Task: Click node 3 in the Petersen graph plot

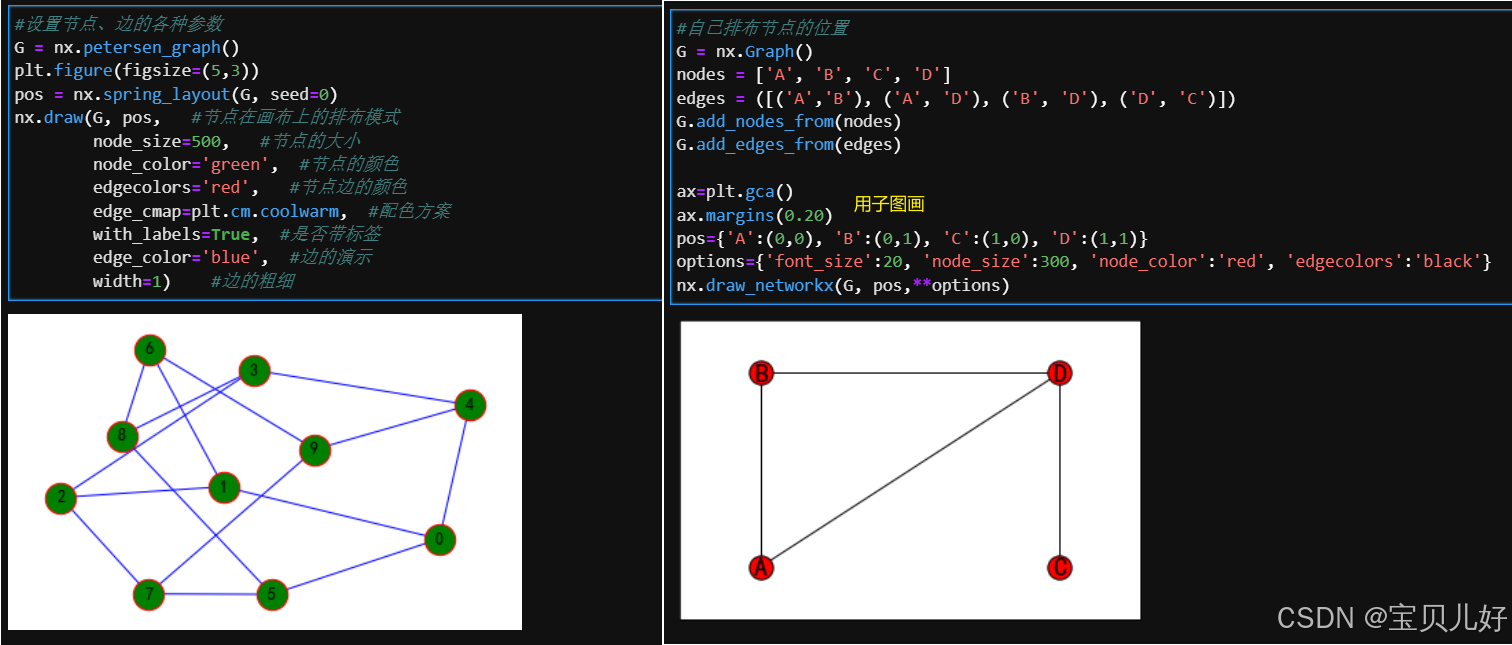Action: (x=254, y=371)
